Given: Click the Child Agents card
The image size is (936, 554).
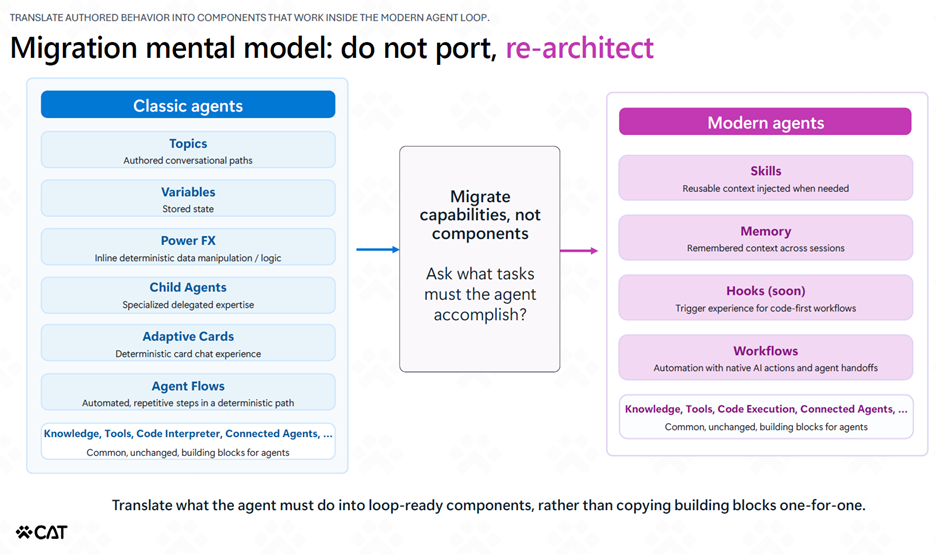Looking at the screenshot, I should coord(188,296).
